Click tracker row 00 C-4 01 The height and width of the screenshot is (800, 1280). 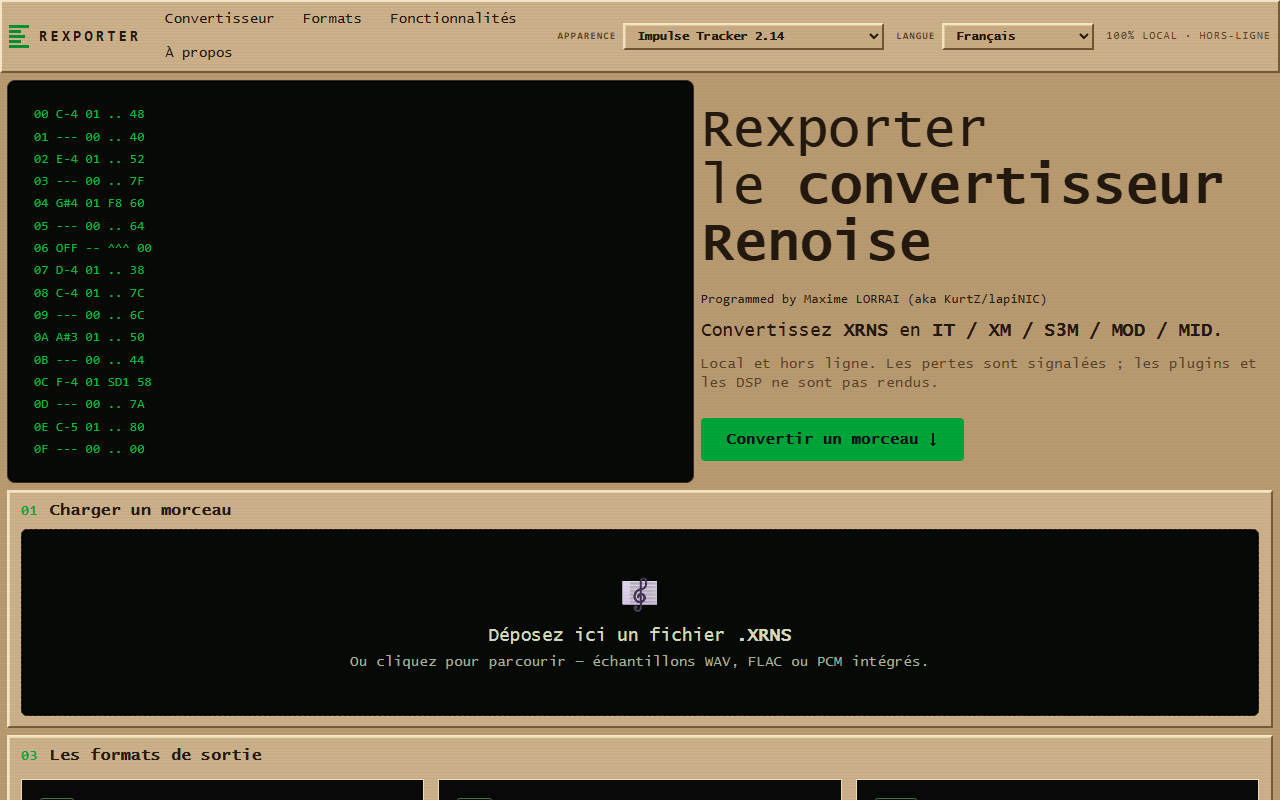tap(89, 114)
